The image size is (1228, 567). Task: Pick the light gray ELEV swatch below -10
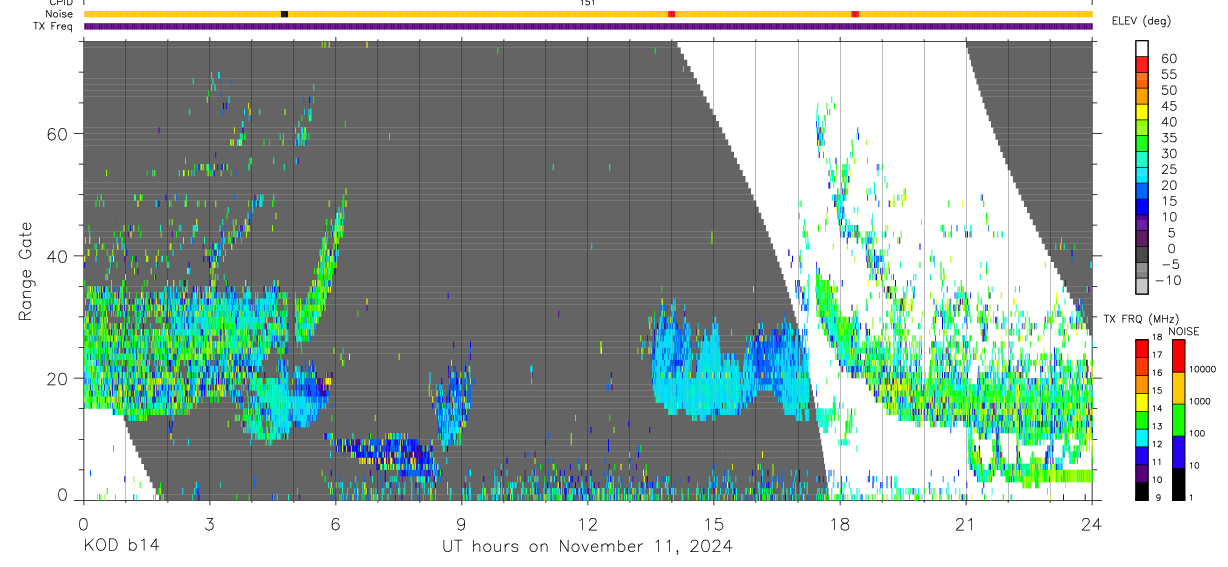click(1143, 286)
